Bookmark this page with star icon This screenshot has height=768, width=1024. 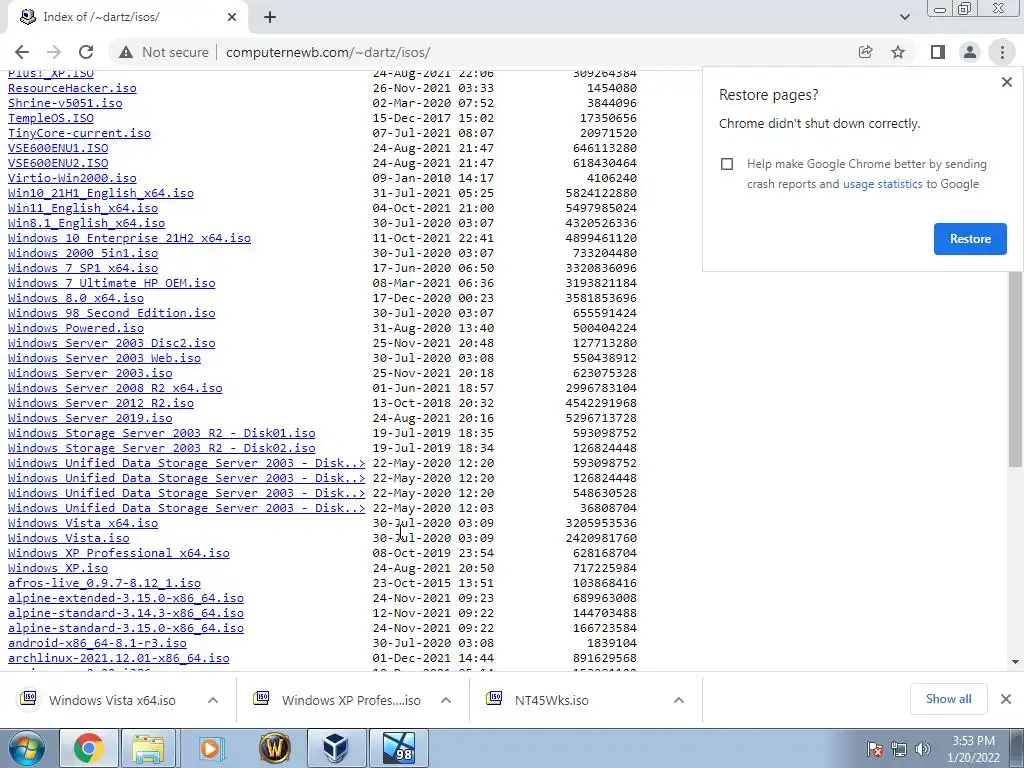[898, 52]
